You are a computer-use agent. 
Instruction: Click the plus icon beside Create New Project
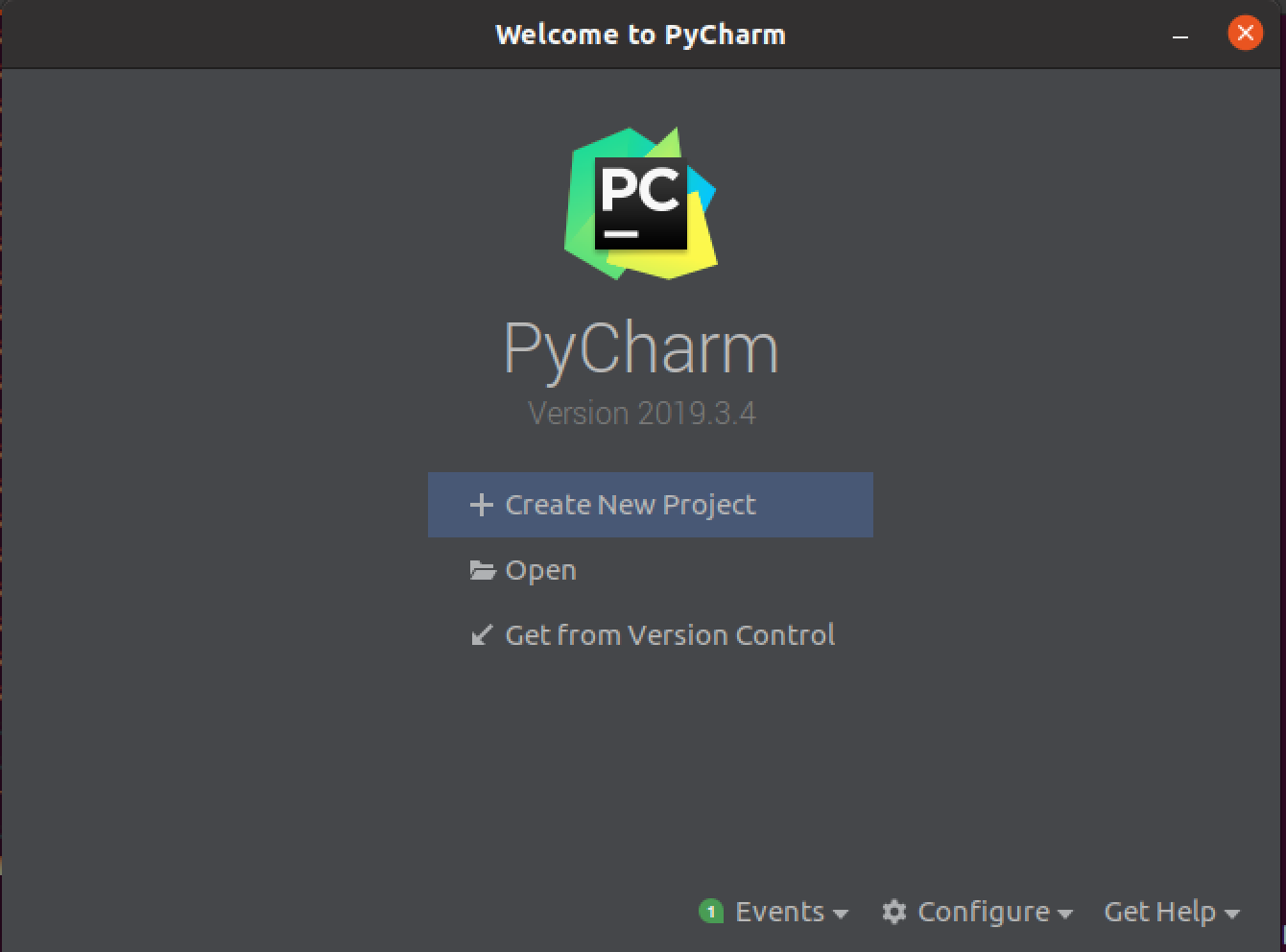[481, 505]
